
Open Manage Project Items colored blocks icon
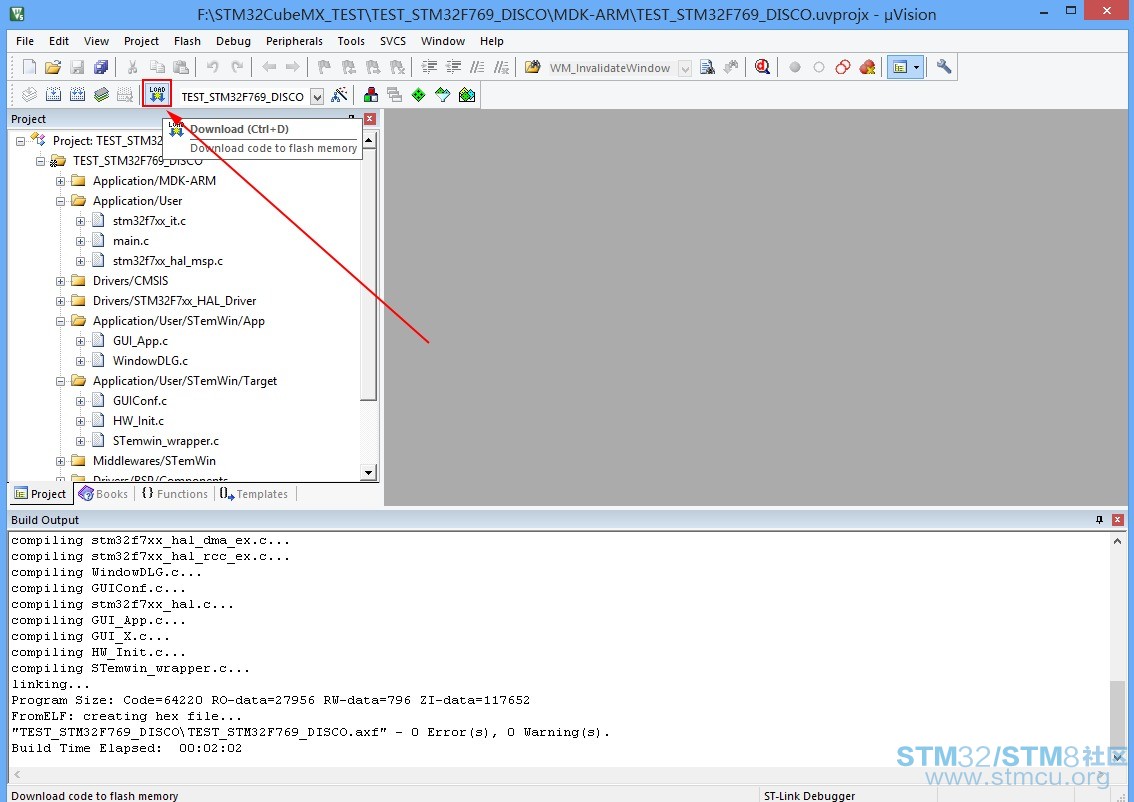point(371,95)
